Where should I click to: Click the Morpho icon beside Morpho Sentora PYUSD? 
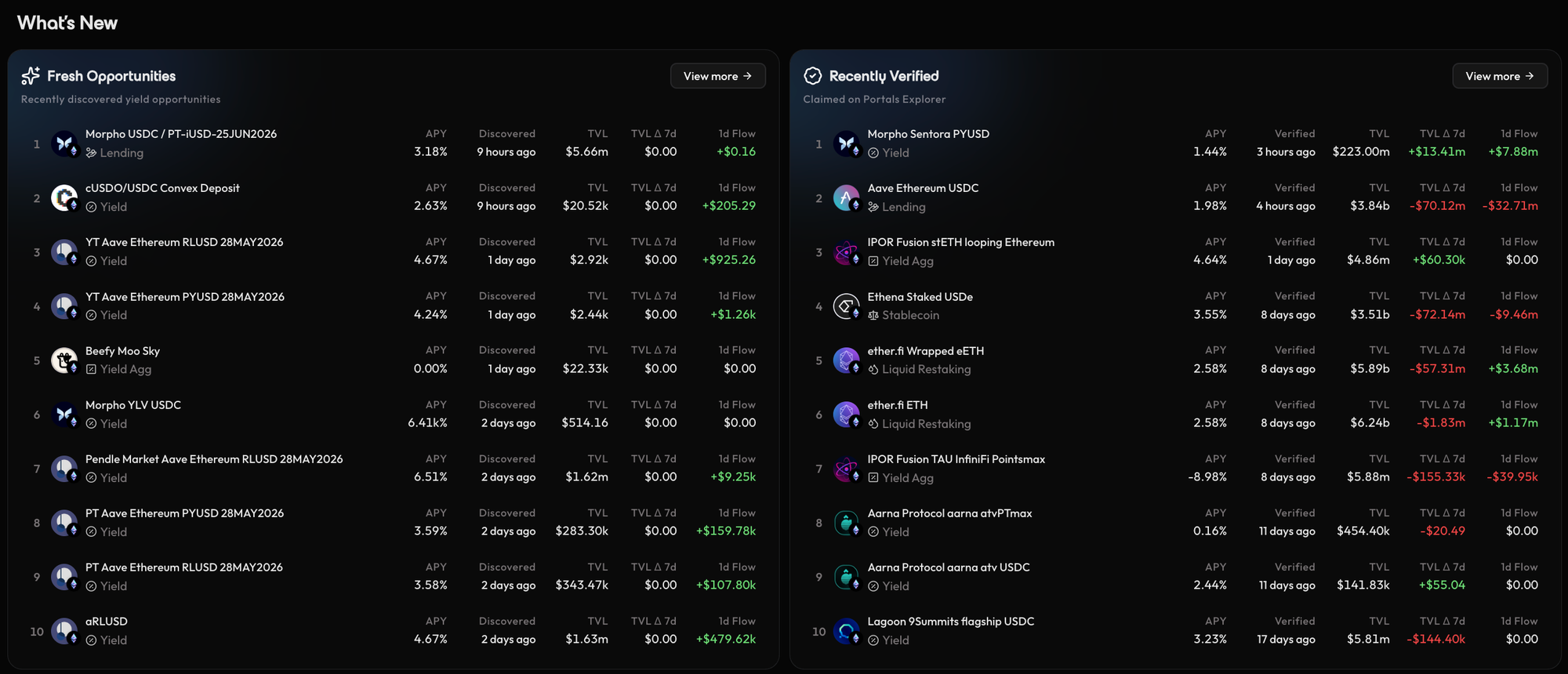tap(846, 143)
